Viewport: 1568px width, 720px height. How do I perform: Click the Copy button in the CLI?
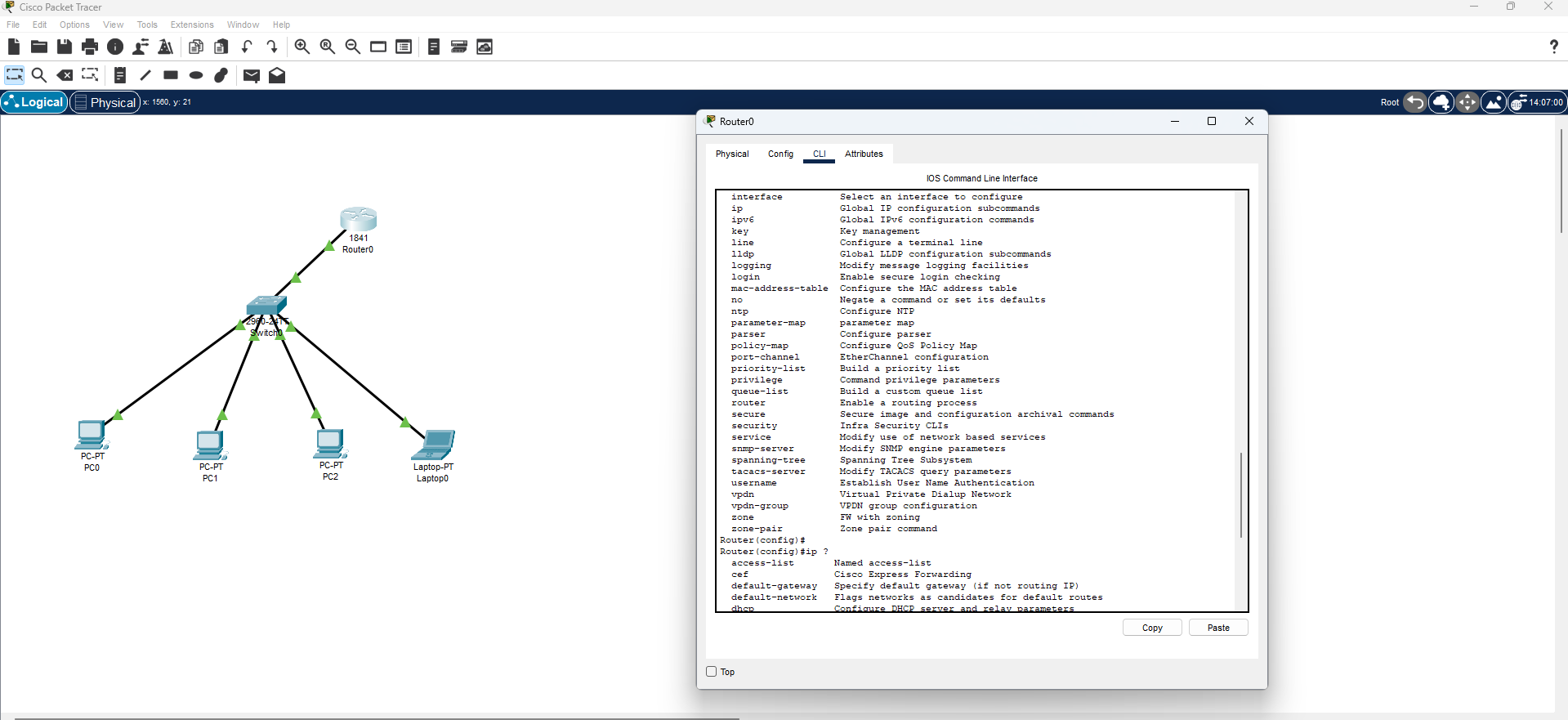click(x=1152, y=628)
